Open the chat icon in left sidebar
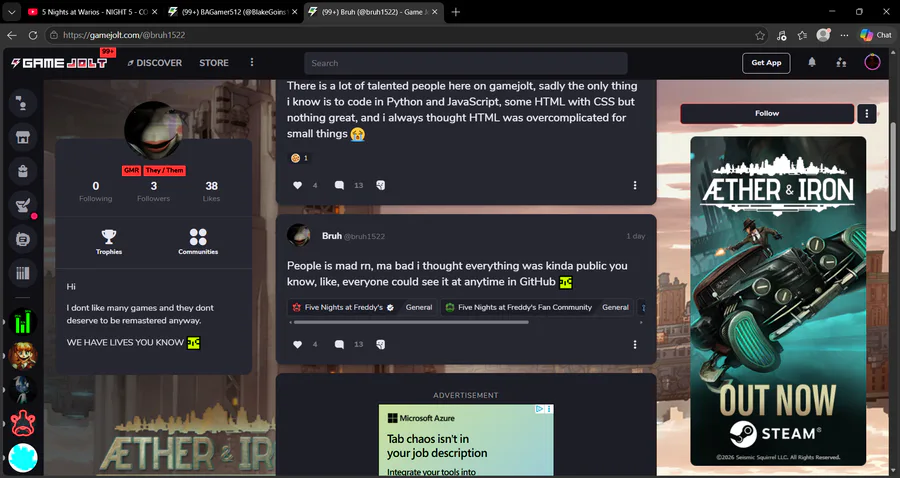Viewport: 900px width, 478px height. click(22, 103)
